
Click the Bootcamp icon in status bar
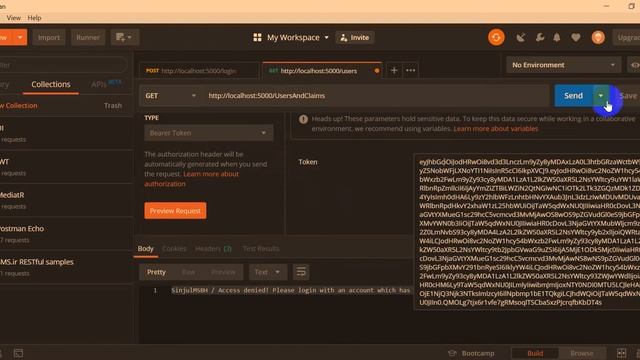click(452, 353)
